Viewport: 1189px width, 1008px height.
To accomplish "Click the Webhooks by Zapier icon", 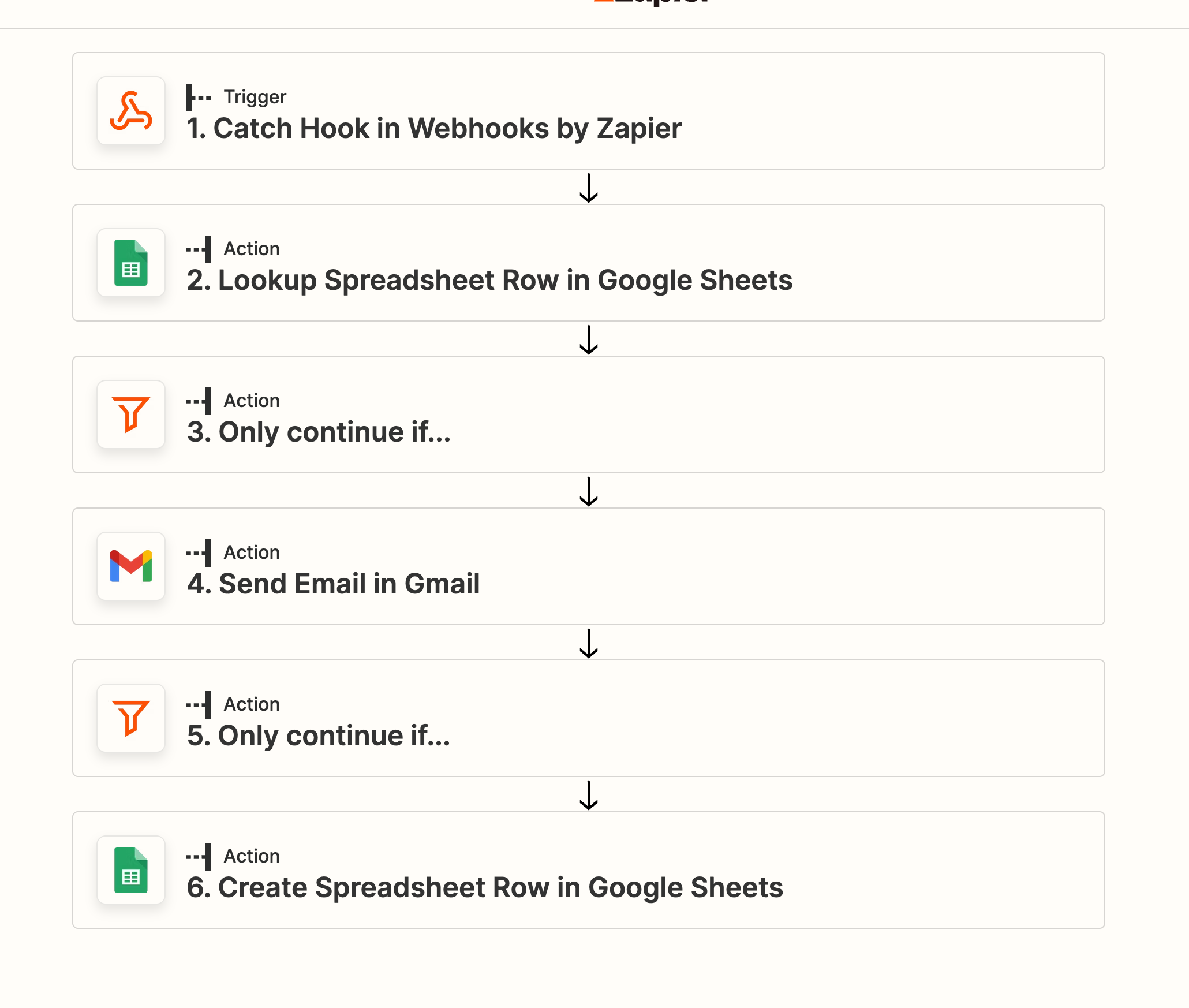I will click(131, 111).
